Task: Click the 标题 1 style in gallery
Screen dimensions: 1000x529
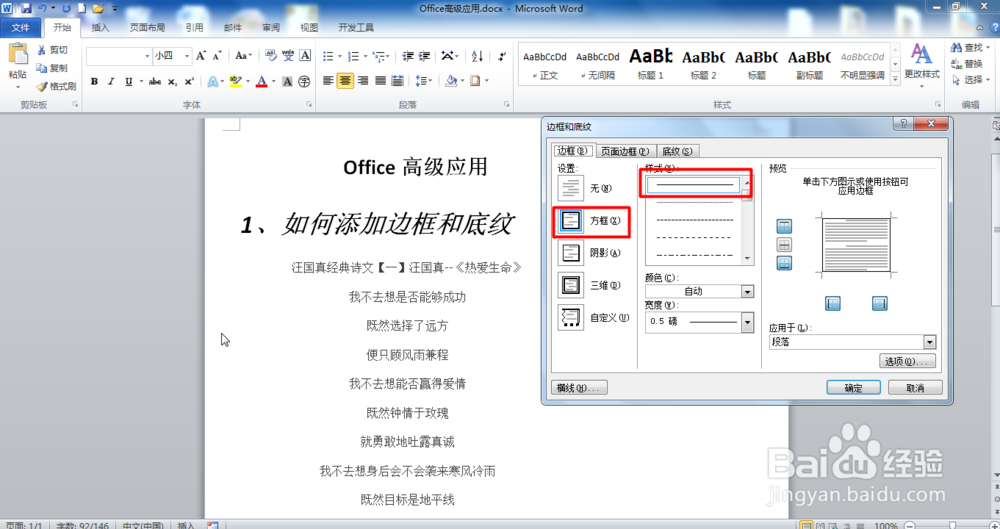Action: [651, 64]
